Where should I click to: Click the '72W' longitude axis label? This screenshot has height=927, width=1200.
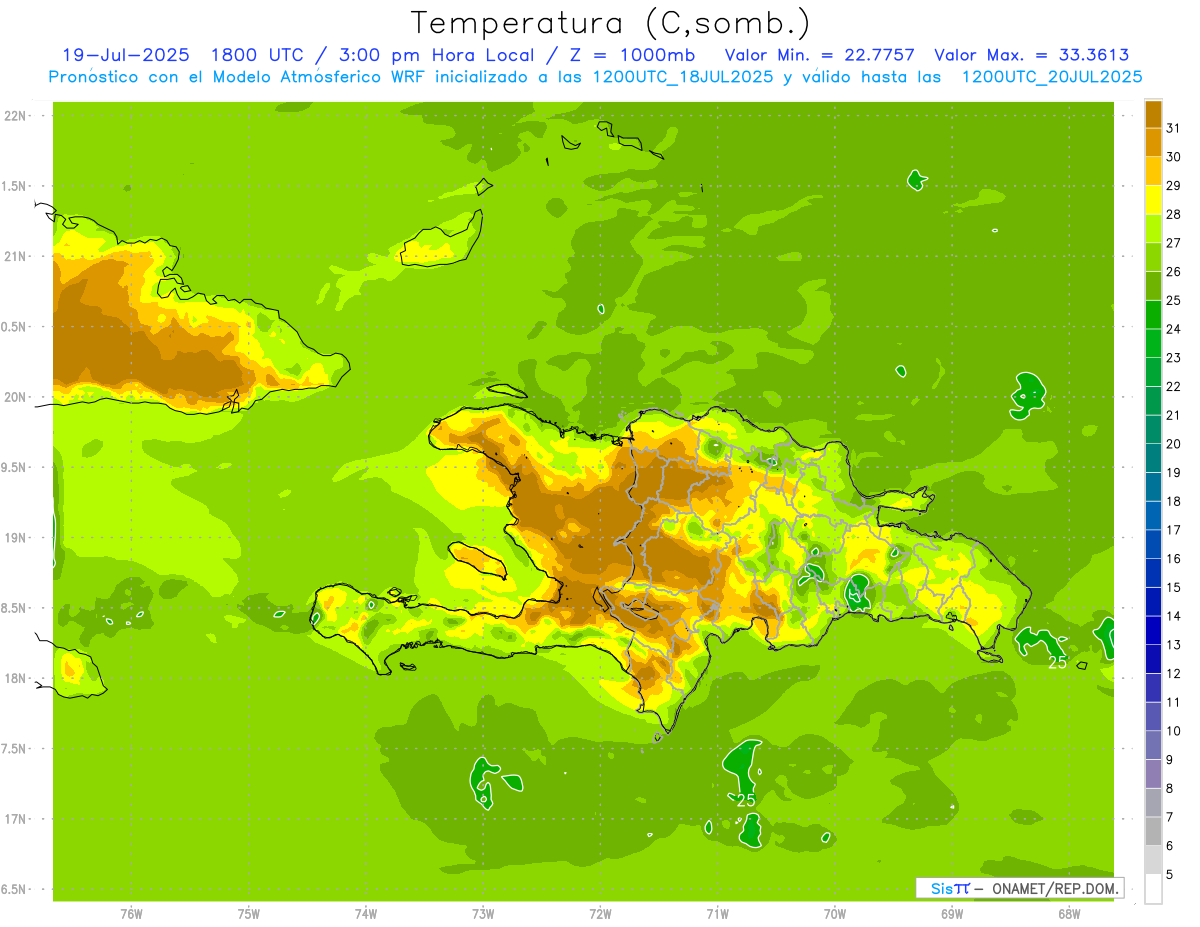[x=600, y=914]
